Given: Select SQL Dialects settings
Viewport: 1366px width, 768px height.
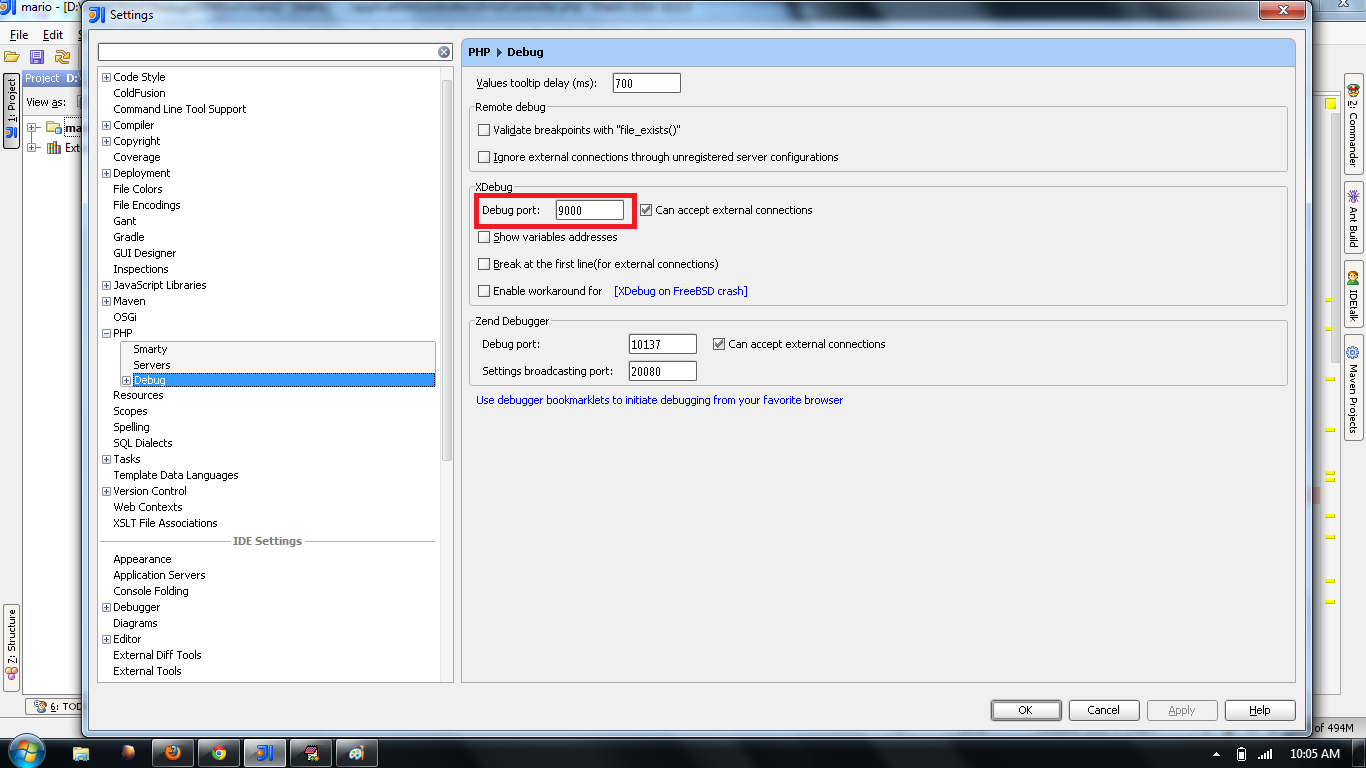Looking at the screenshot, I should [143, 443].
